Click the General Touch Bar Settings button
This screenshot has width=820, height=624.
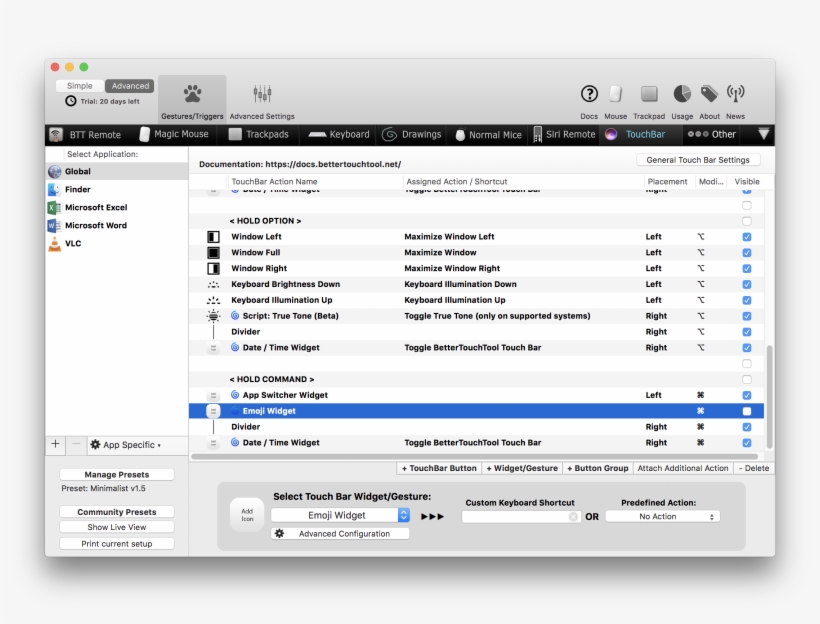coord(698,160)
